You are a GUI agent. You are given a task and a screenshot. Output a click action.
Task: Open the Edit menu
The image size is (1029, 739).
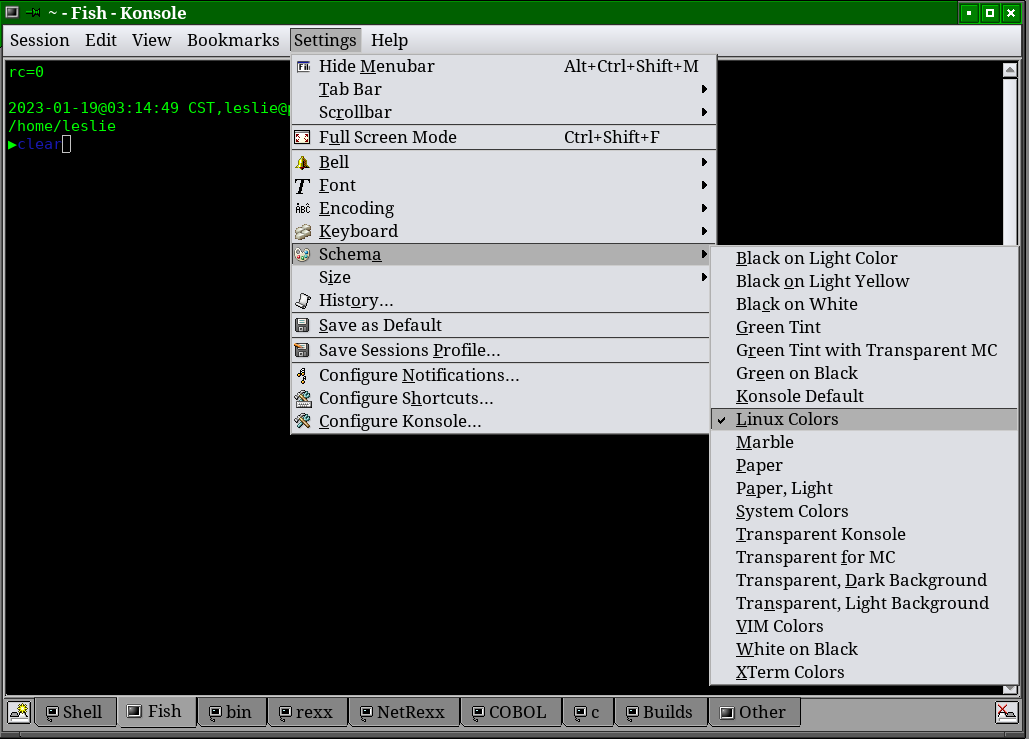pyautogui.click(x=101, y=40)
